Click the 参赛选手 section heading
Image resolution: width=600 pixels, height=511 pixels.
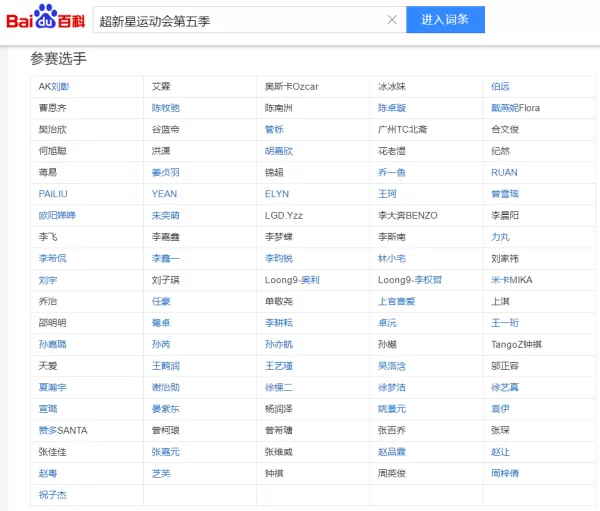(x=58, y=59)
